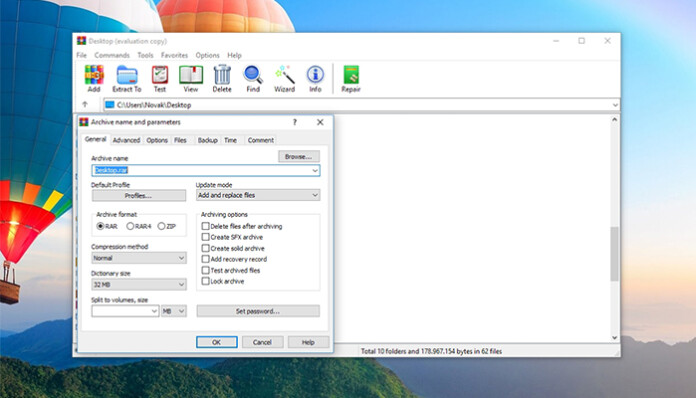This screenshot has width=696, height=398.
Task: Click the Delete trash icon
Action: click(x=222, y=79)
